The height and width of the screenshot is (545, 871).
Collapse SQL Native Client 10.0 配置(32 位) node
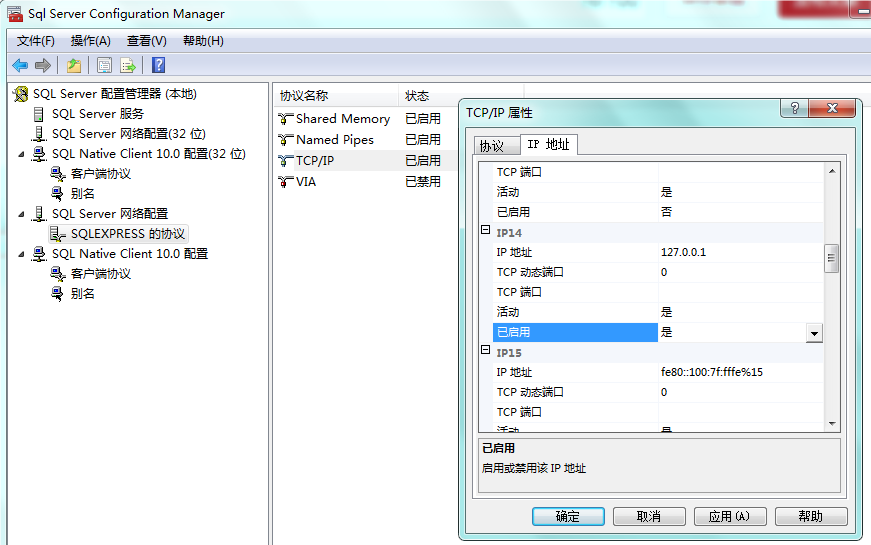21,154
